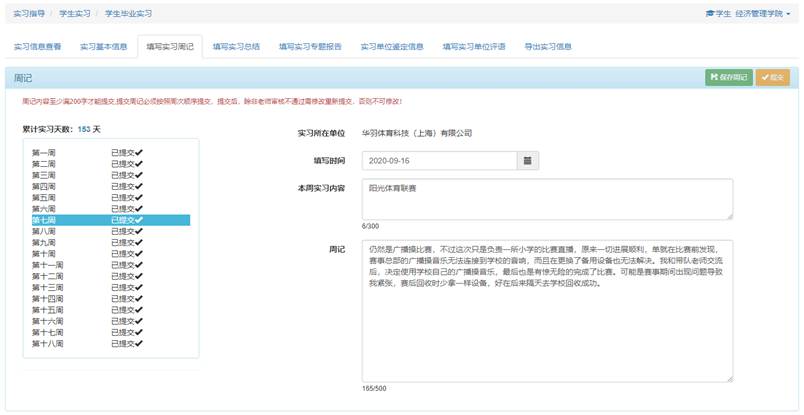The height and width of the screenshot is (415, 804).
Task: Select 第十二周 in the week list
Action: 48,276
